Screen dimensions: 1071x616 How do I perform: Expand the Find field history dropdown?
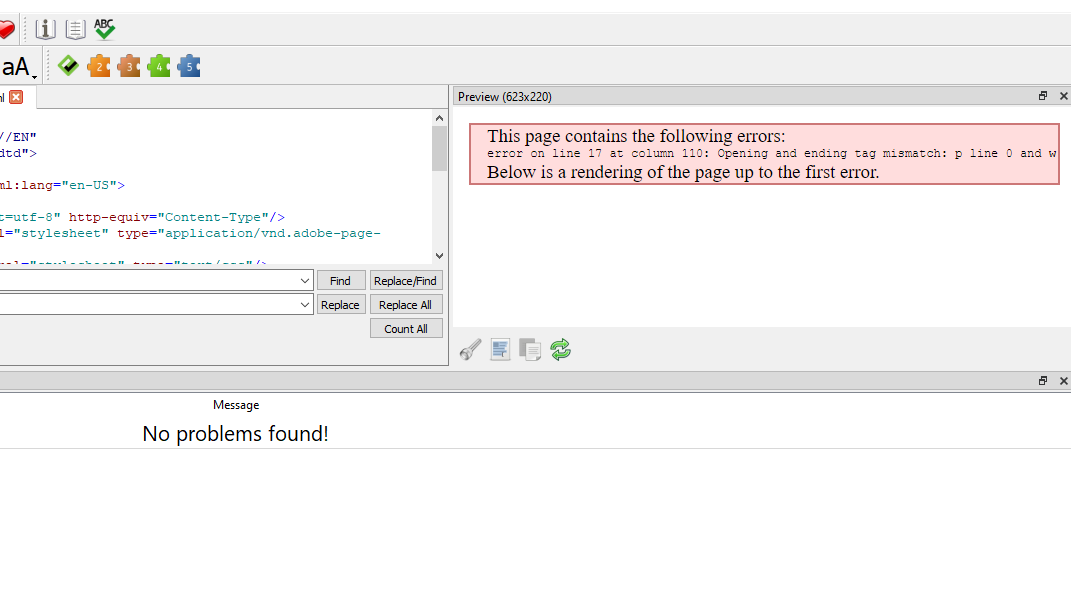pyautogui.click(x=305, y=281)
